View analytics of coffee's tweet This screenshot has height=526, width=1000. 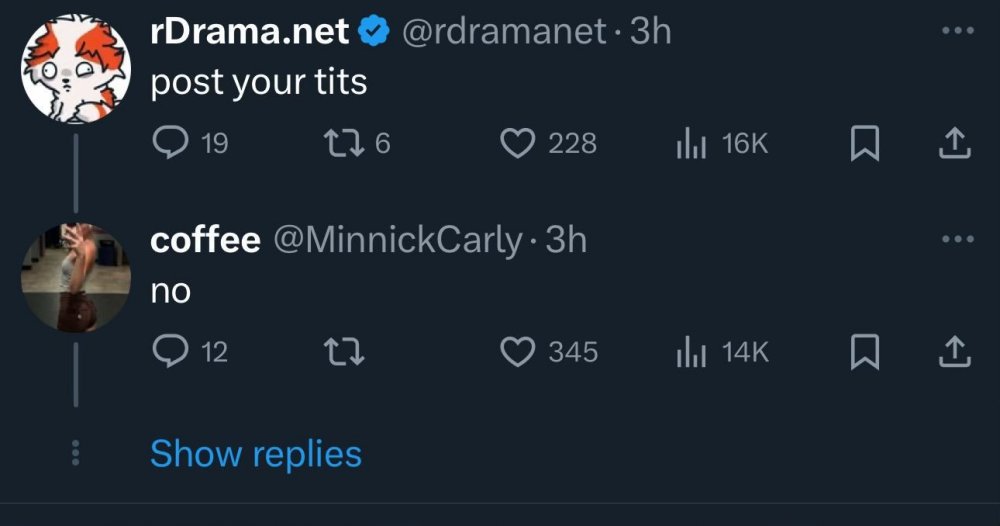692,351
